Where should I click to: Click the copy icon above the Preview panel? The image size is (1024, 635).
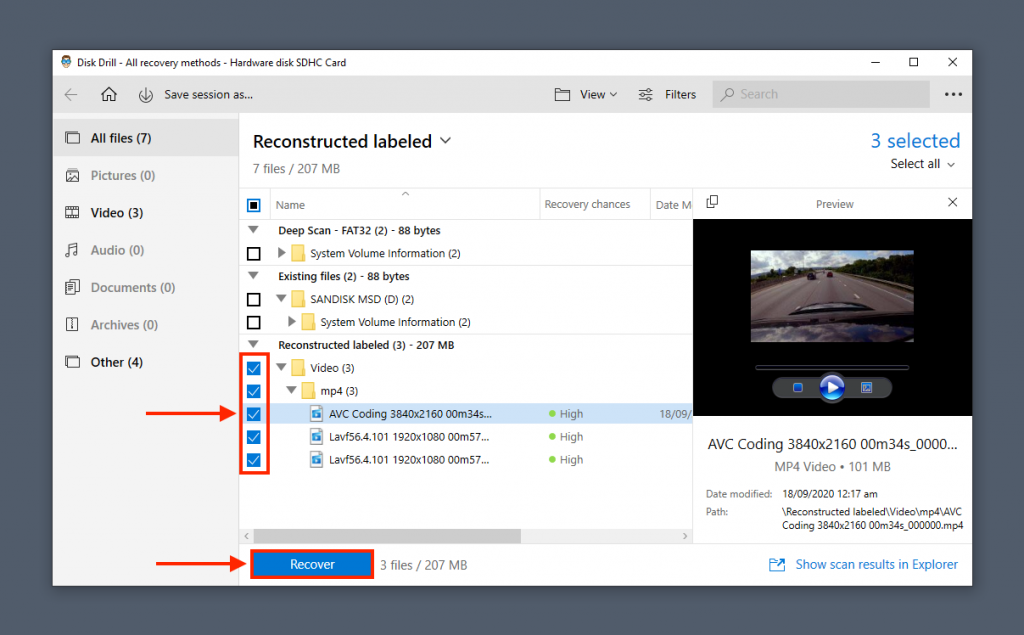pyautogui.click(x=712, y=203)
